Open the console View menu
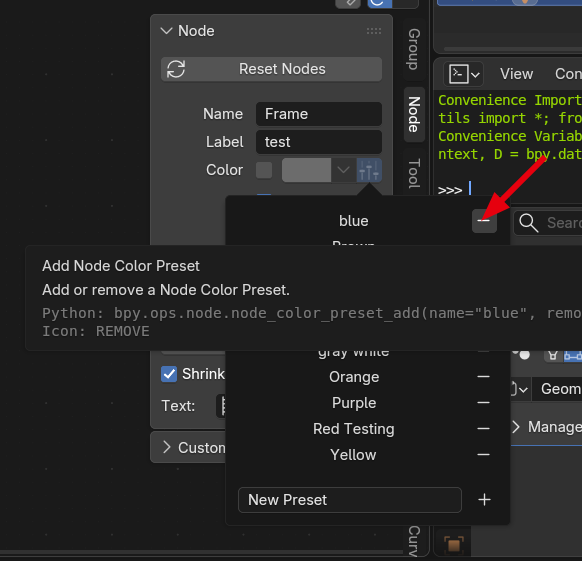This screenshot has height=561, width=582. (x=516, y=74)
